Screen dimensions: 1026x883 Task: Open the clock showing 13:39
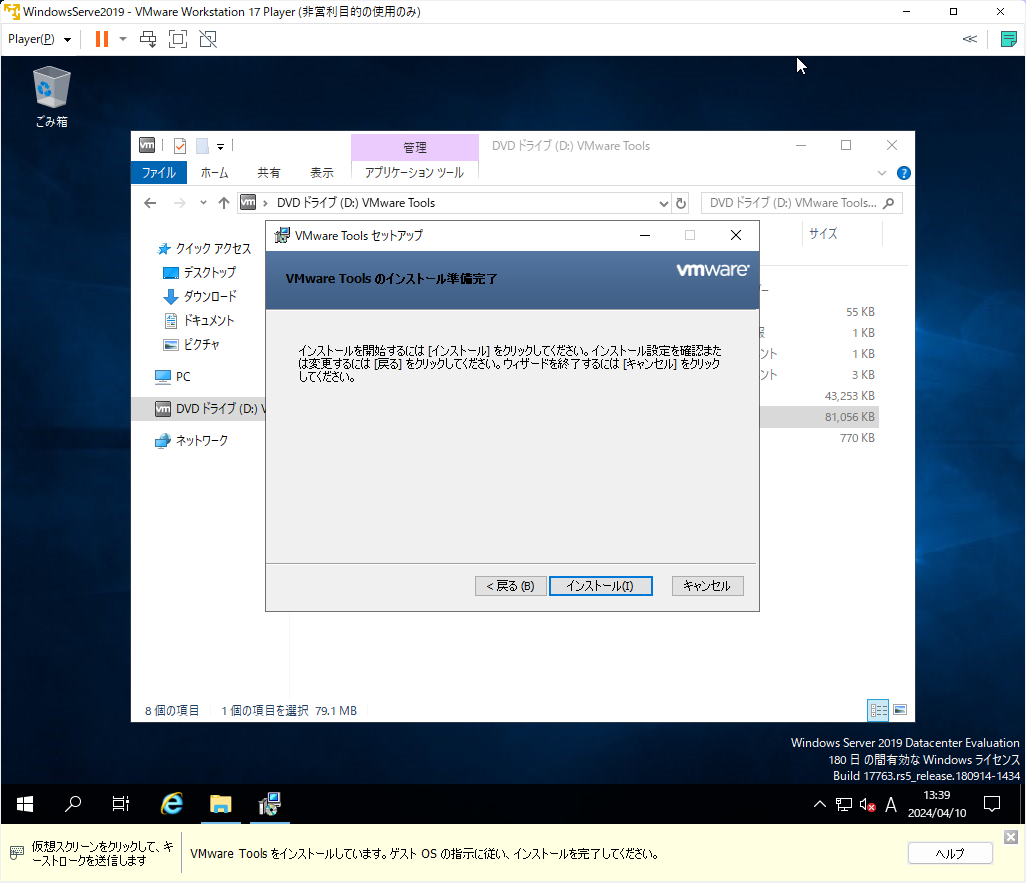click(x=937, y=804)
